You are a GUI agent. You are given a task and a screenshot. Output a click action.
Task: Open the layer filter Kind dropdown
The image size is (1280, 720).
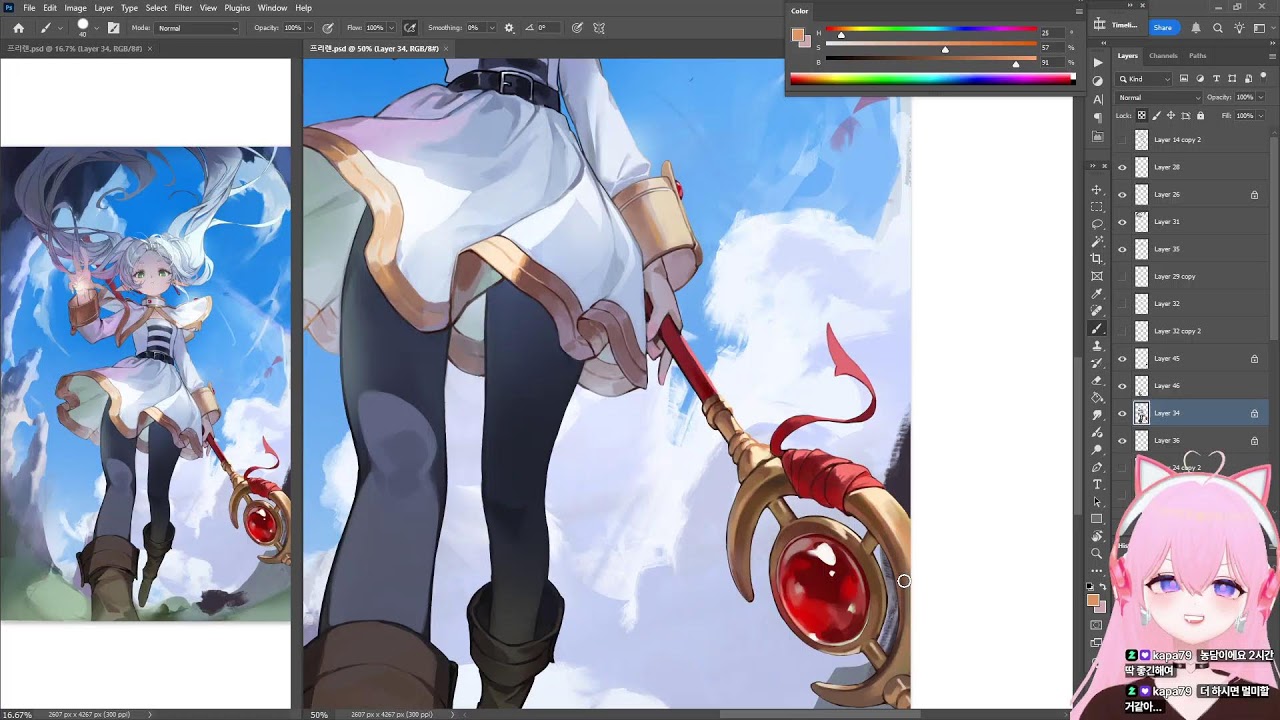pos(1144,78)
